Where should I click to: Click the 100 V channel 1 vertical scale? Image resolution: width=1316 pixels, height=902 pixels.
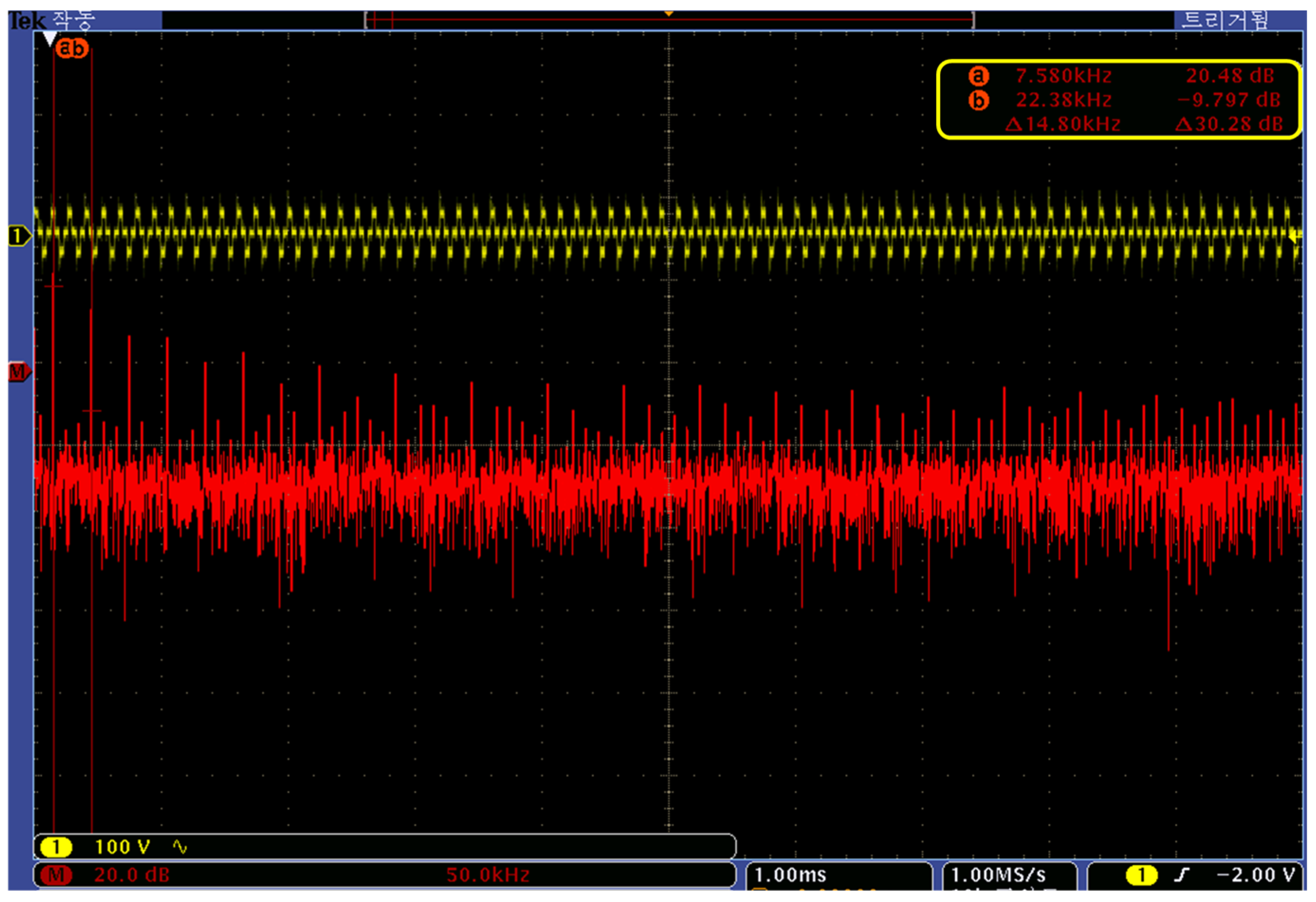[x=122, y=847]
